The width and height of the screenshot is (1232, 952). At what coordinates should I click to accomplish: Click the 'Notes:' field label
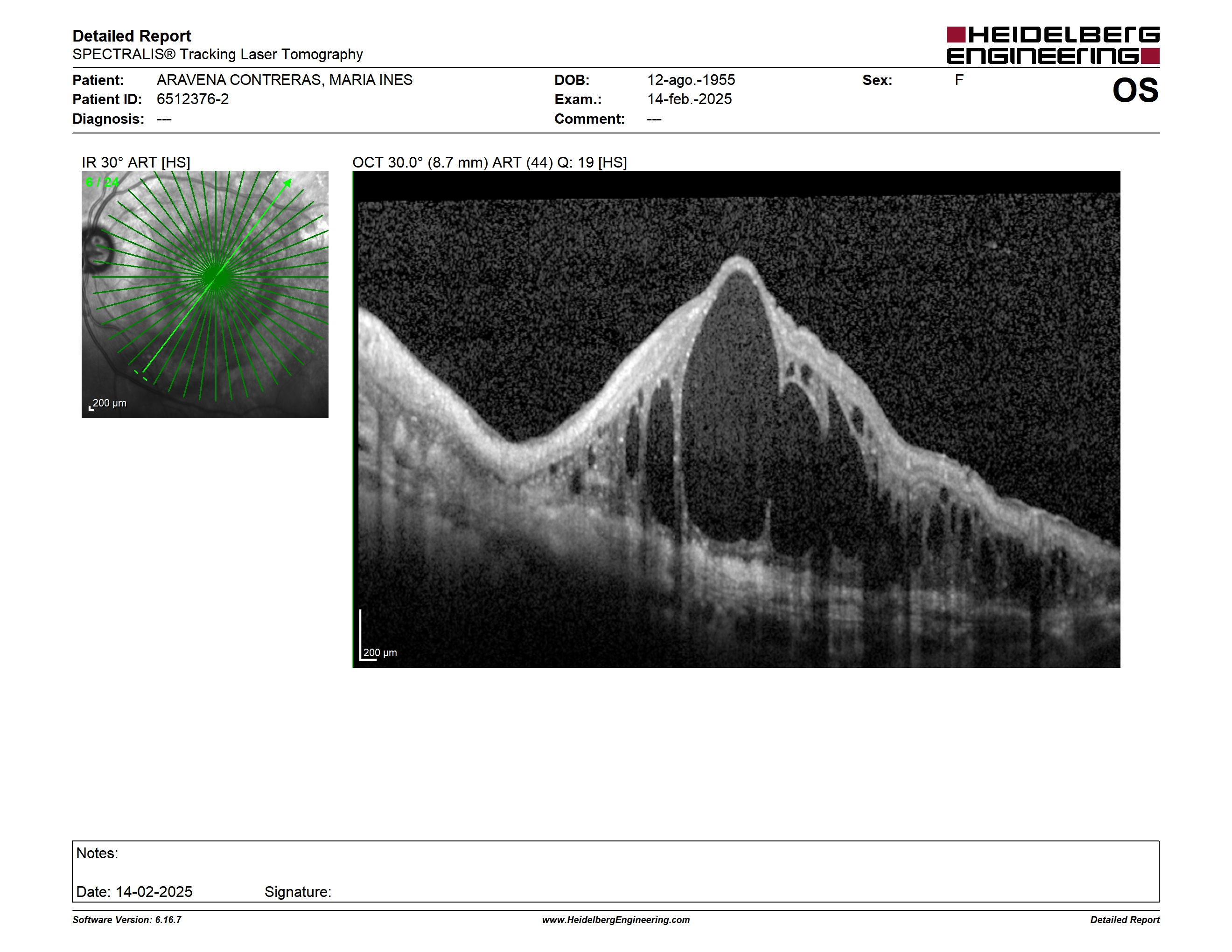97,853
